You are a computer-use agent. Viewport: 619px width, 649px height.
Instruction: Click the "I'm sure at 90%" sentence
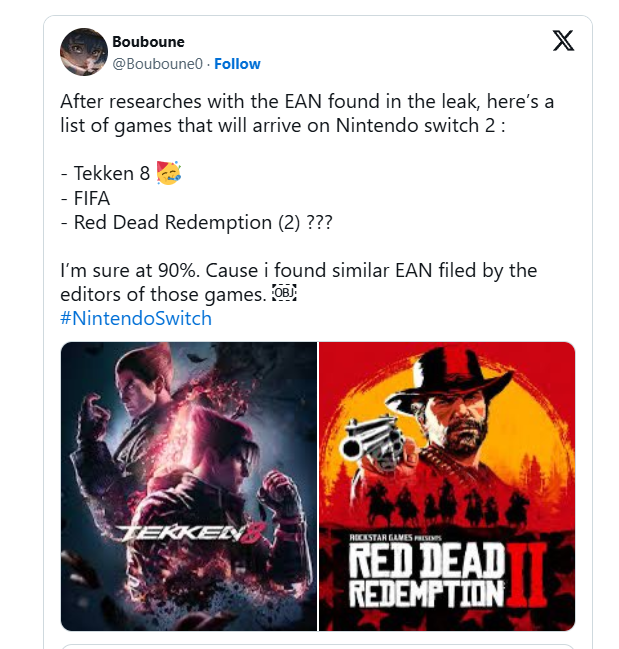(x=298, y=282)
